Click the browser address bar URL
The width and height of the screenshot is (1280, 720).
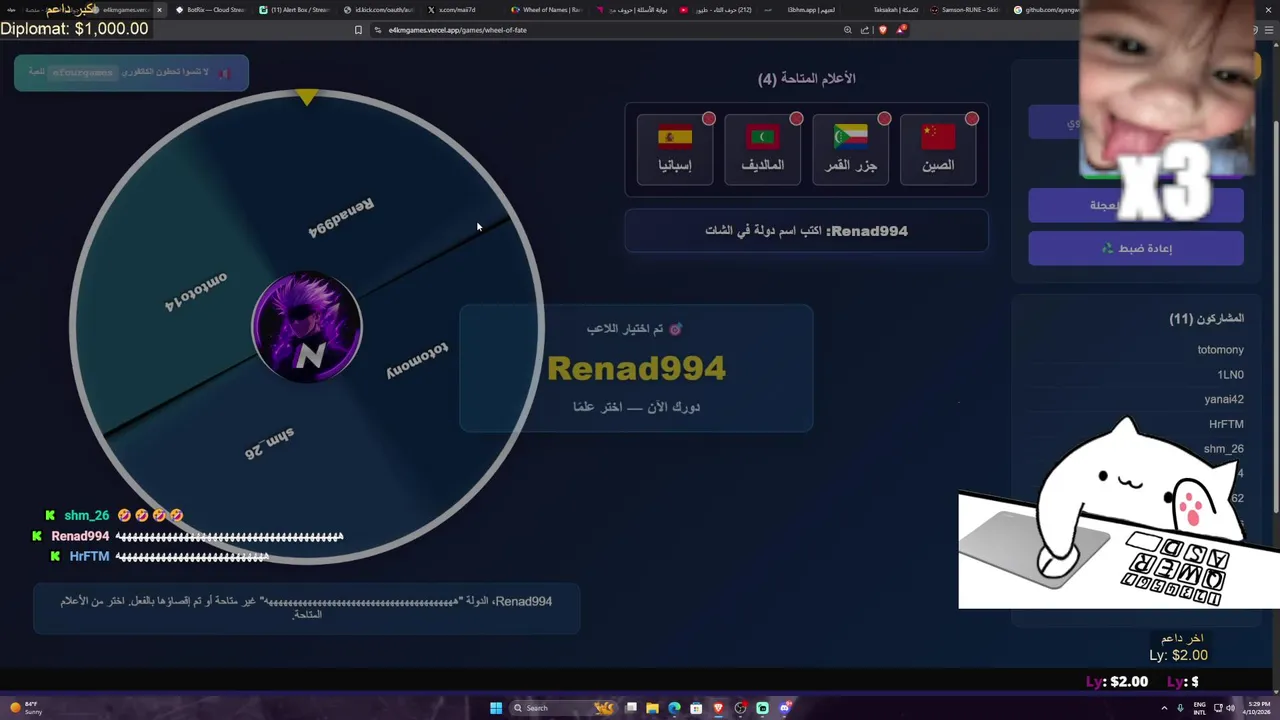[458, 30]
